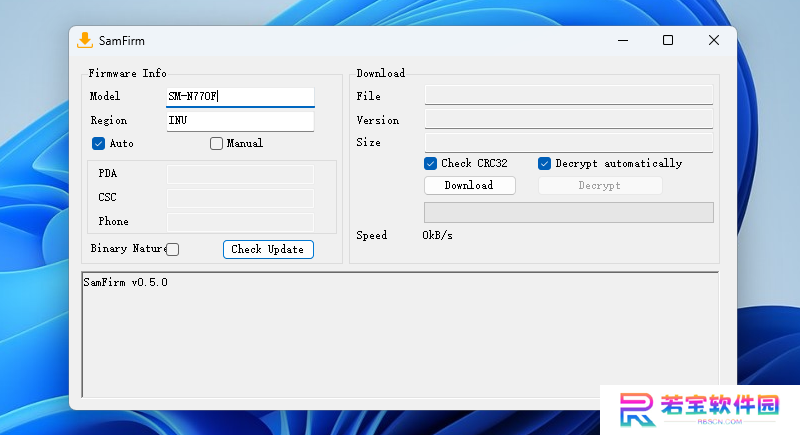Click the 0kB/s speed value
Screen dimensions: 800x435
pos(437,236)
